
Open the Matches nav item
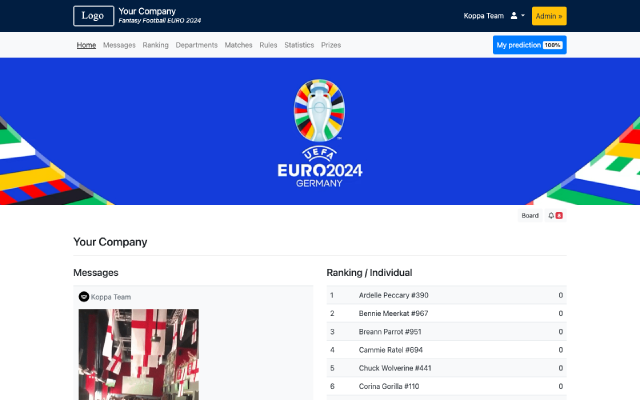click(238, 45)
